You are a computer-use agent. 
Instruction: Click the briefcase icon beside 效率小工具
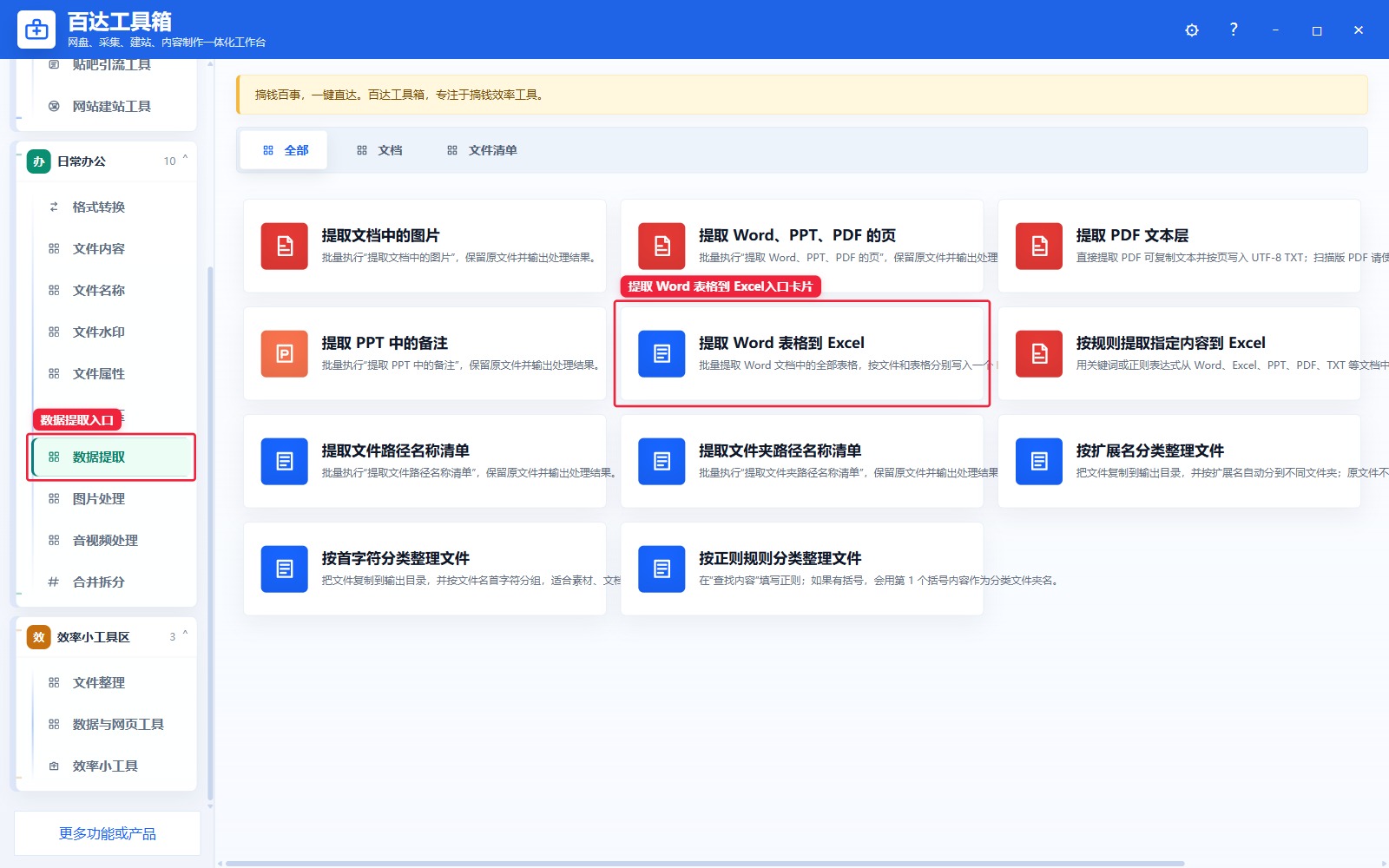click(54, 766)
